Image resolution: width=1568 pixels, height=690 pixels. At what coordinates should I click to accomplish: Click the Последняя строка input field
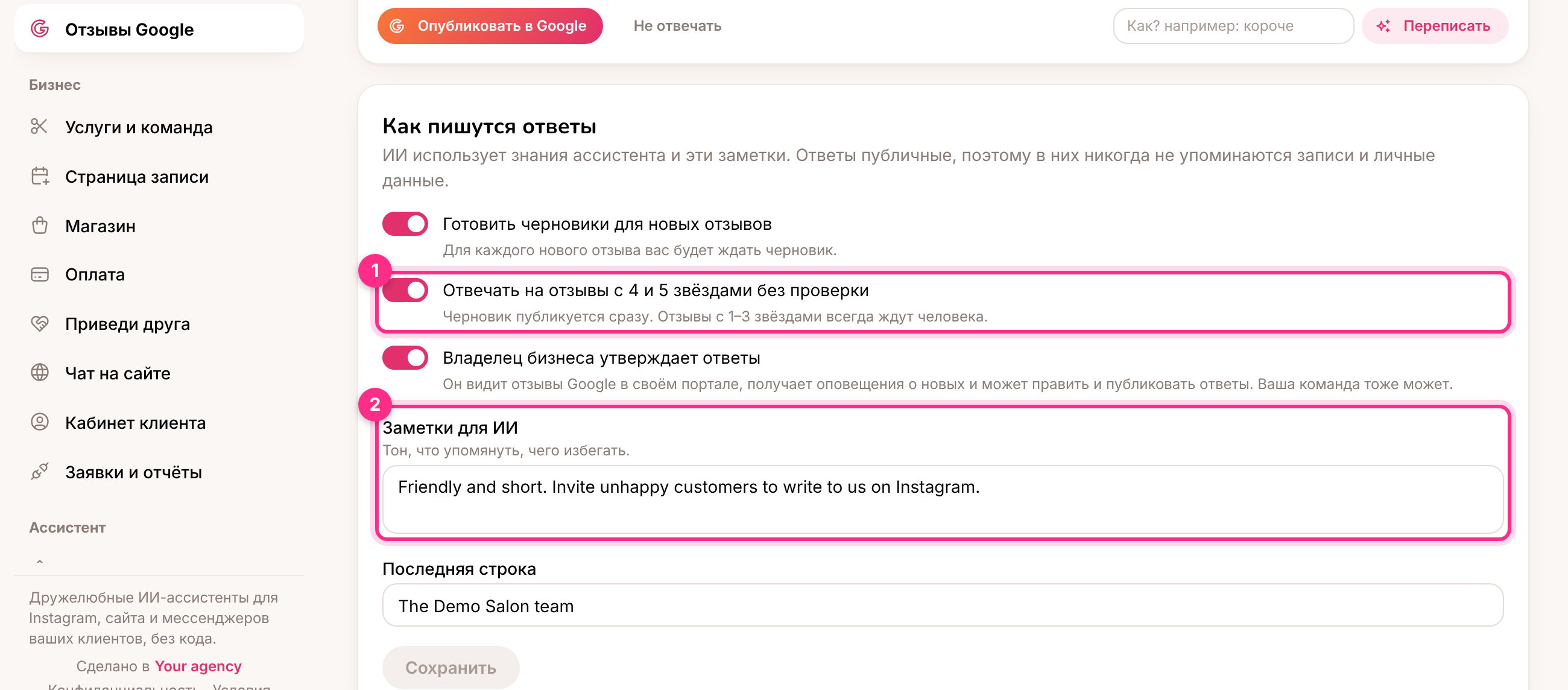[942, 606]
